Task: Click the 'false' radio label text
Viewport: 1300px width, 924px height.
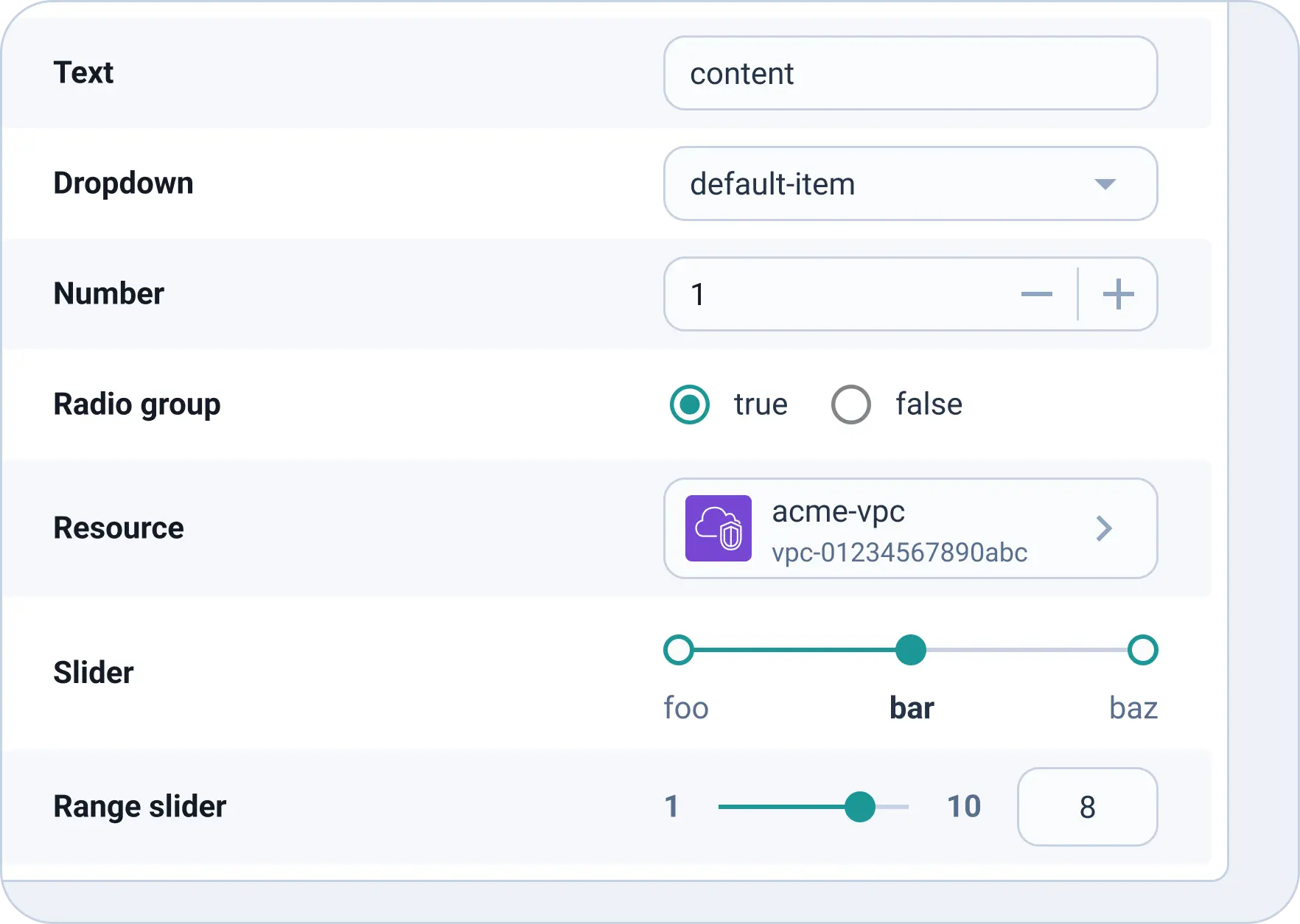Action: 929,405
